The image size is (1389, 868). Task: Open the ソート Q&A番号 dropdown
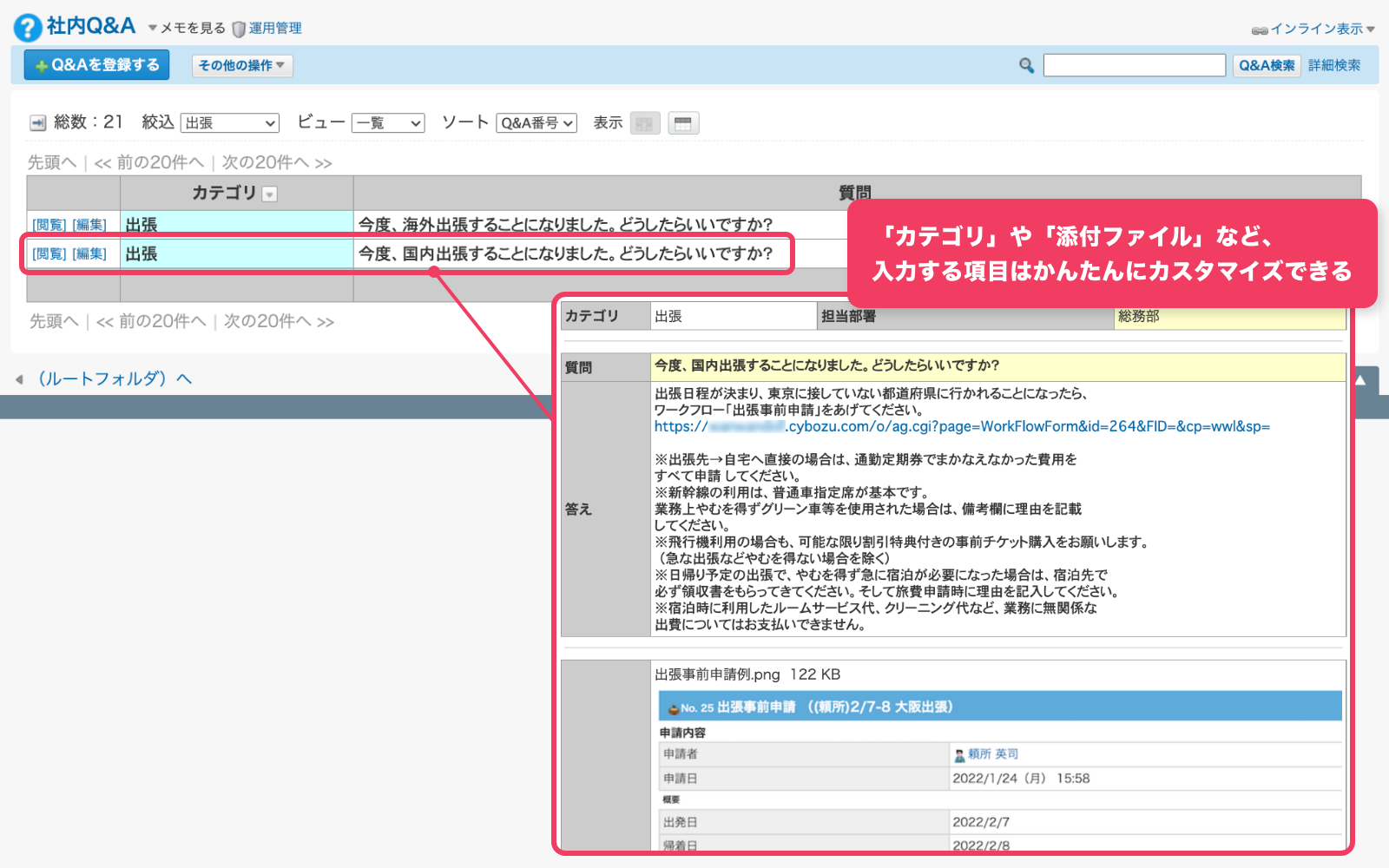click(x=537, y=123)
